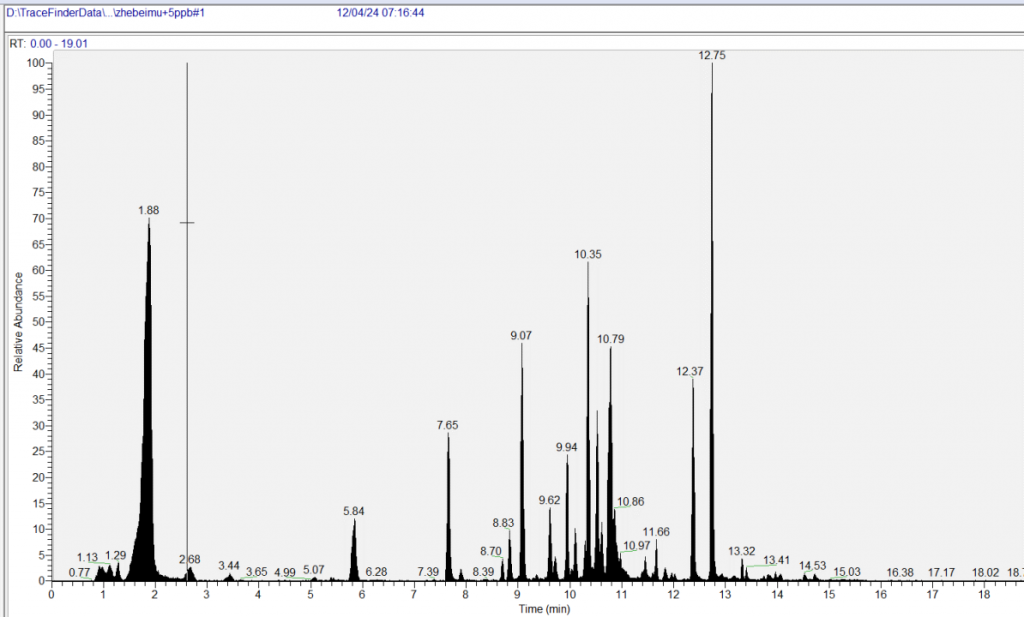Click the 9.94 peak label
Screen dimensions: 1024x617
(x=566, y=448)
